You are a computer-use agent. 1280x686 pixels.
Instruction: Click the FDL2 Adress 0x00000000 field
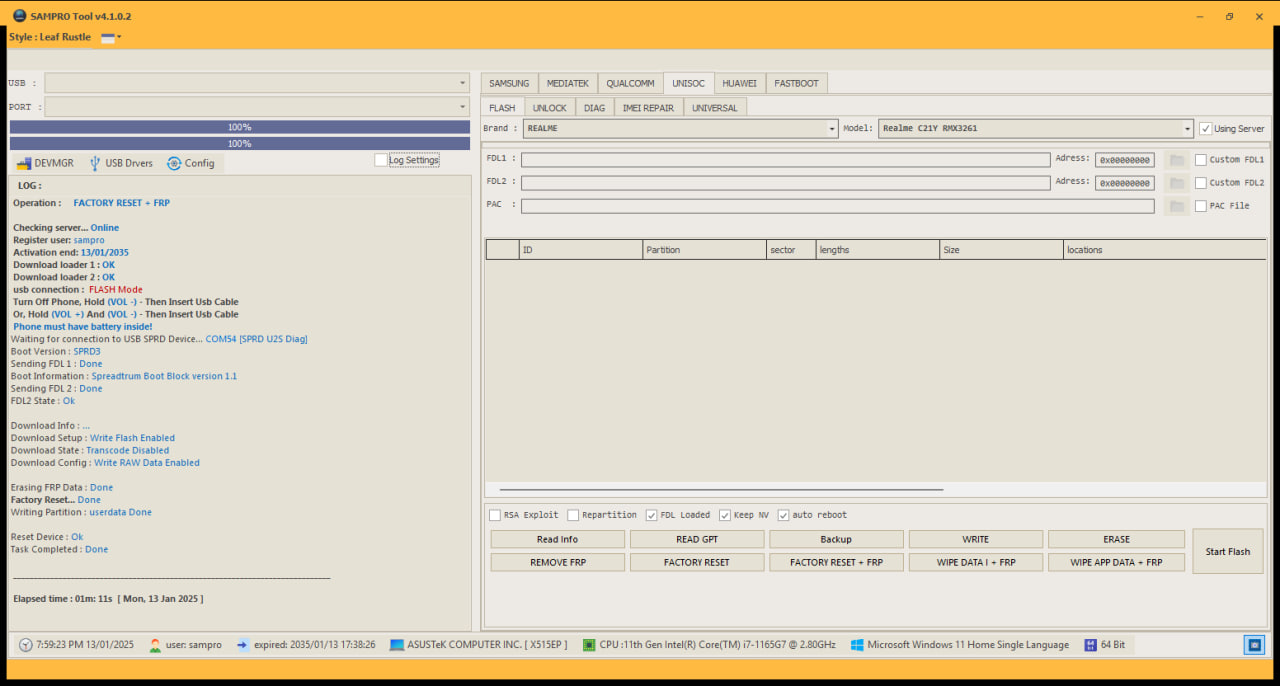click(x=1125, y=183)
